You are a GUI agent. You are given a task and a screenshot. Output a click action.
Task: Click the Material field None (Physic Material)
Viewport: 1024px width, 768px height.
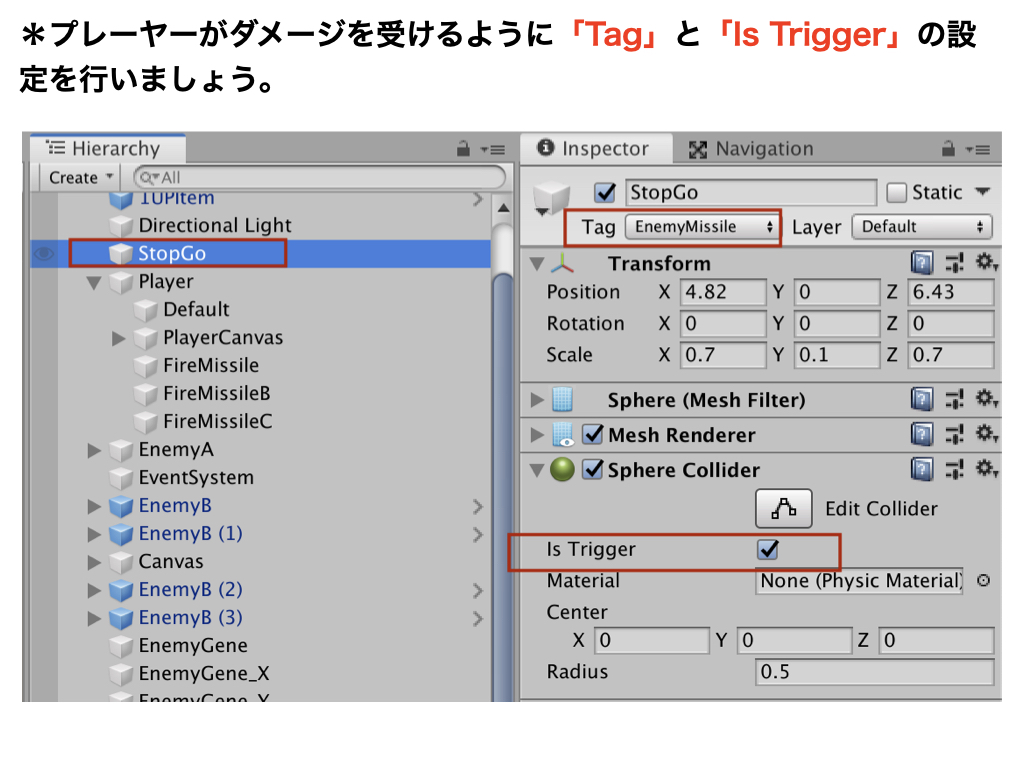point(859,581)
